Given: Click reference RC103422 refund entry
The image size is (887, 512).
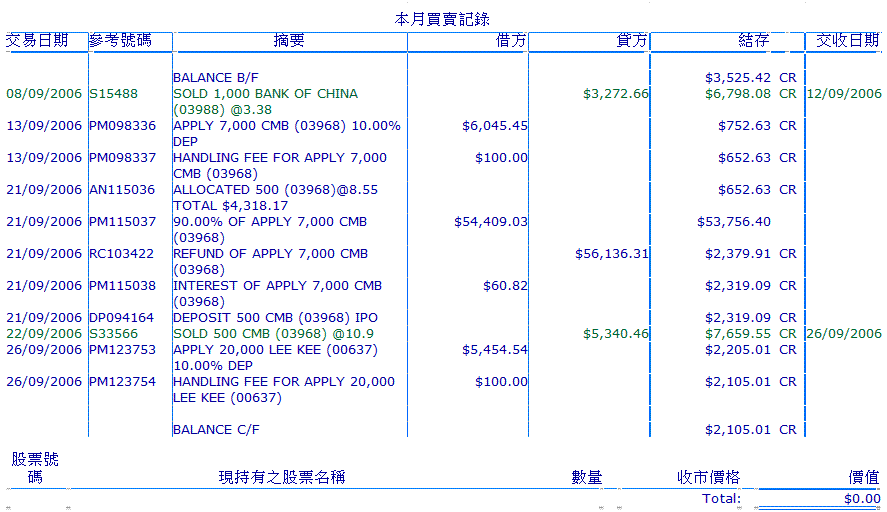Looking at the screenshot, I should pos(122,254).
